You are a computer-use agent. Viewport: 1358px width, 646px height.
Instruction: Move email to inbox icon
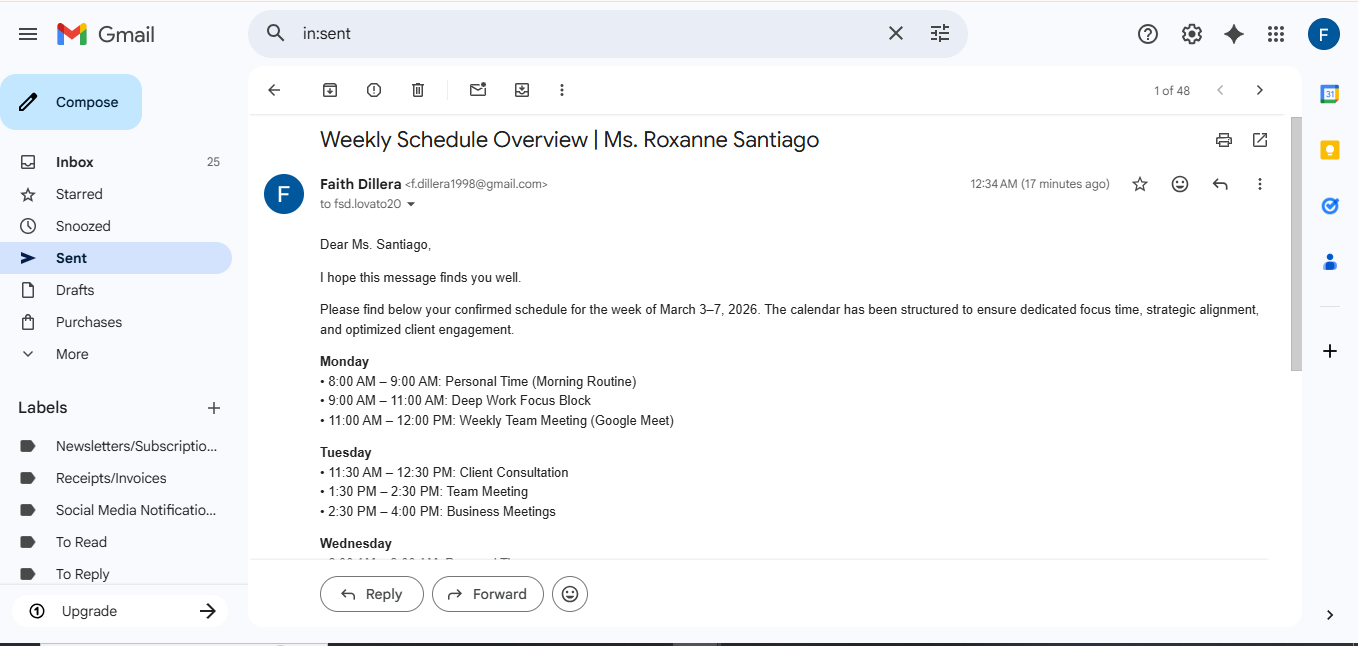(x=522, y=90)
